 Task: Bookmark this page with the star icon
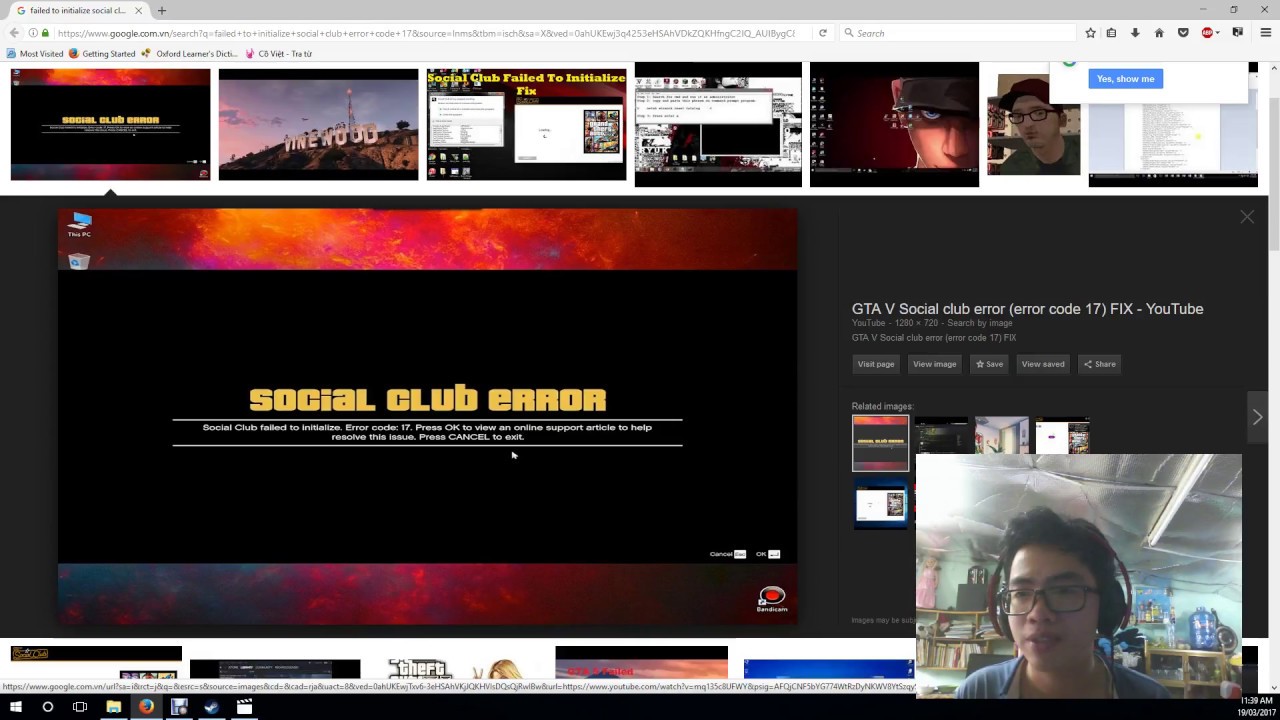pyautogui.click(x=1090, y=33)
